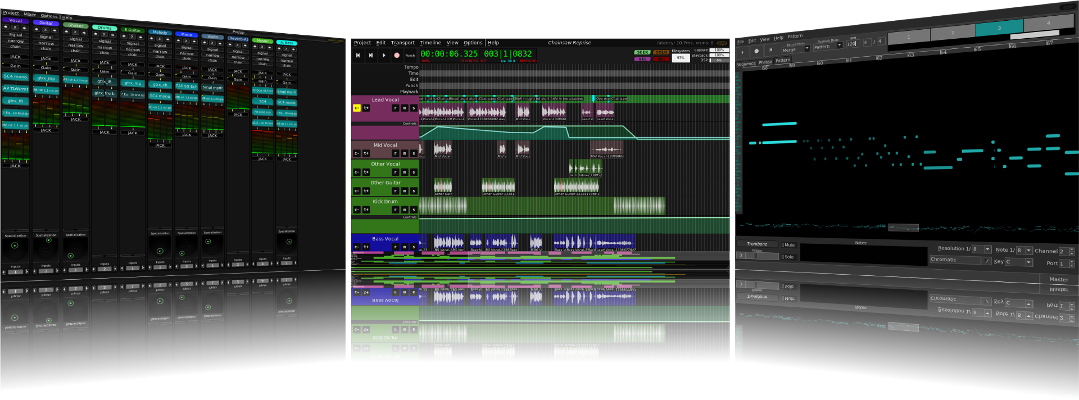Click the skip-to-end button in timeline transport
This screenshot has width=1079, height=400.
[x=371, y=55]
